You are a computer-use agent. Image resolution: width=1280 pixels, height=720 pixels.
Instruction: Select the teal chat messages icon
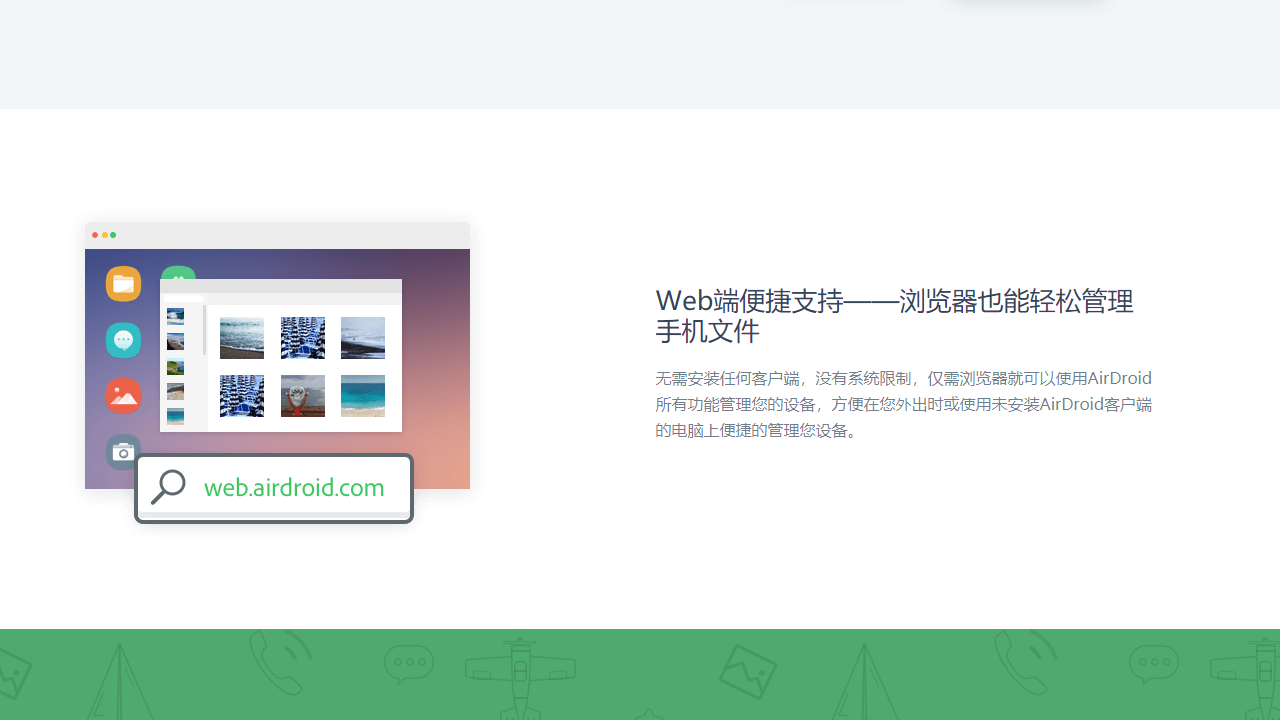pos(123,340)
